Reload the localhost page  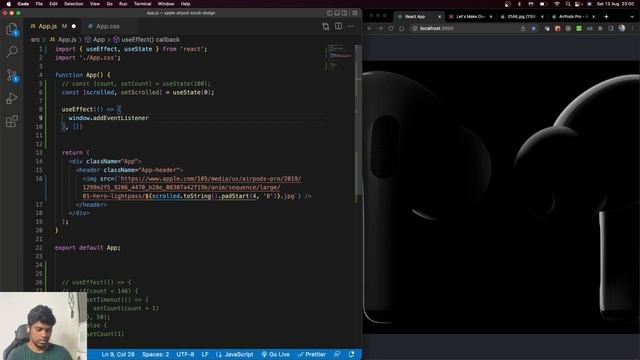click(x=391, y=29)
